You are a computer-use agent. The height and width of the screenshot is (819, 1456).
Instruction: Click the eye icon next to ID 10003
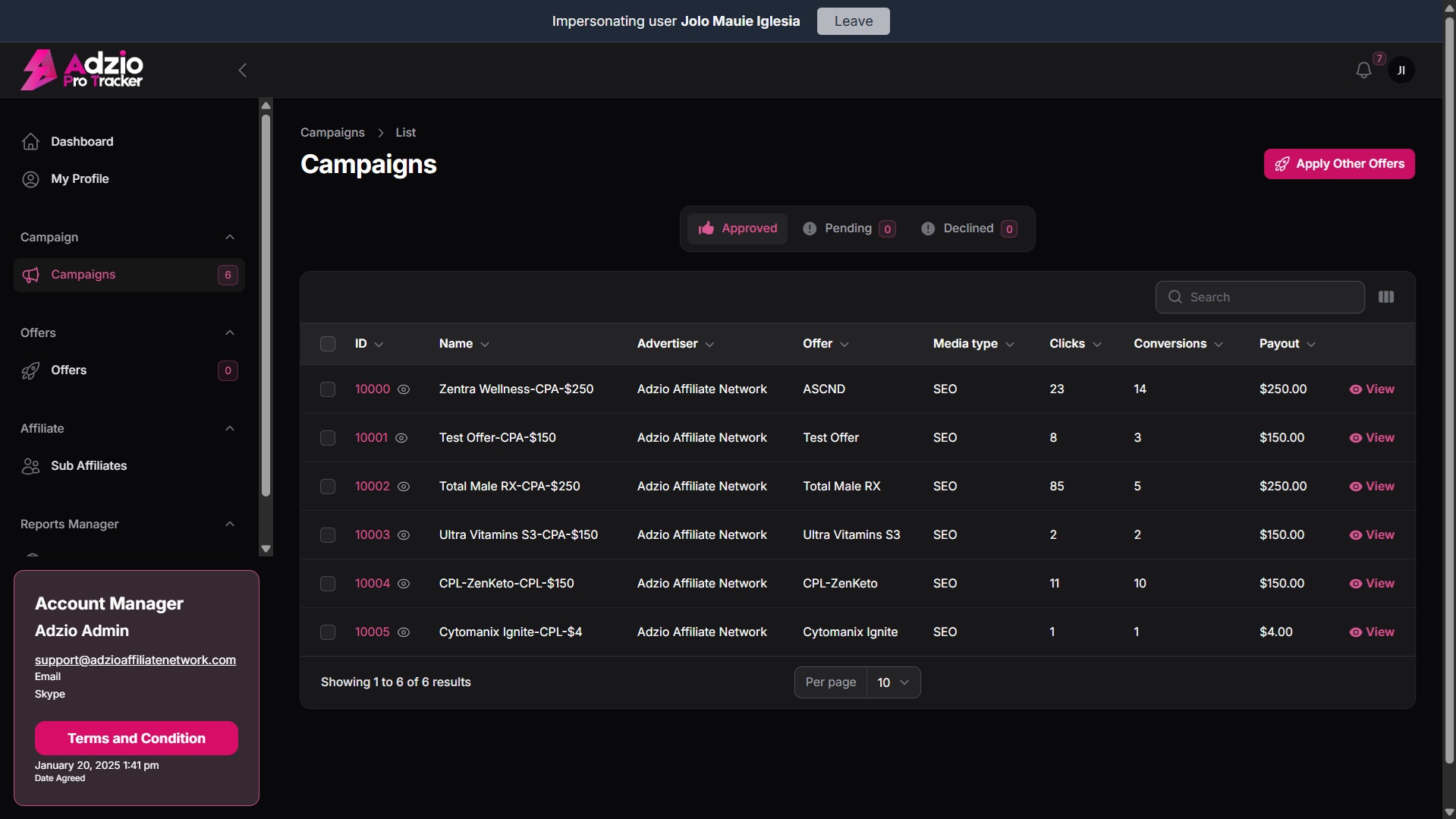[x=404, y=535]
